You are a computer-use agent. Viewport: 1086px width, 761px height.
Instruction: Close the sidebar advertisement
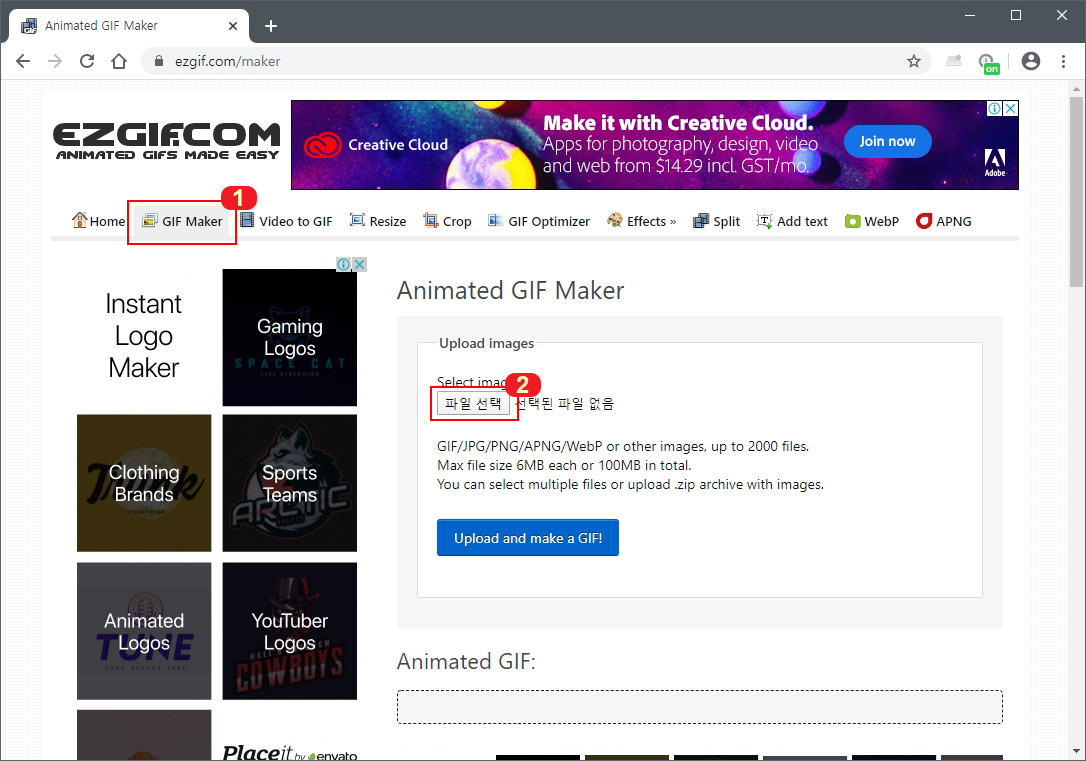(x=359, y=263)
